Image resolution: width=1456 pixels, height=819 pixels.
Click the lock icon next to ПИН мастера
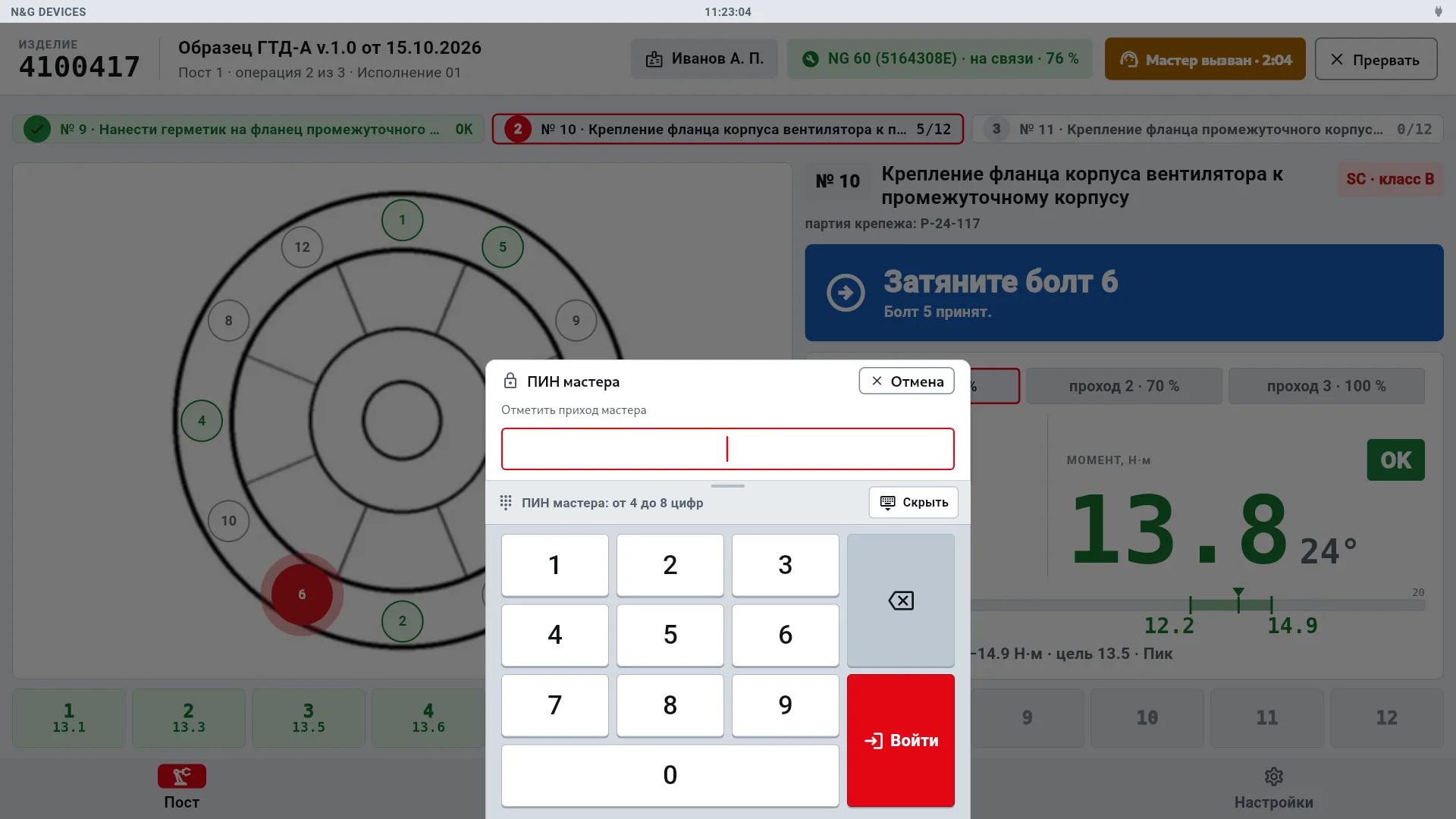click(x=510, y=381)
